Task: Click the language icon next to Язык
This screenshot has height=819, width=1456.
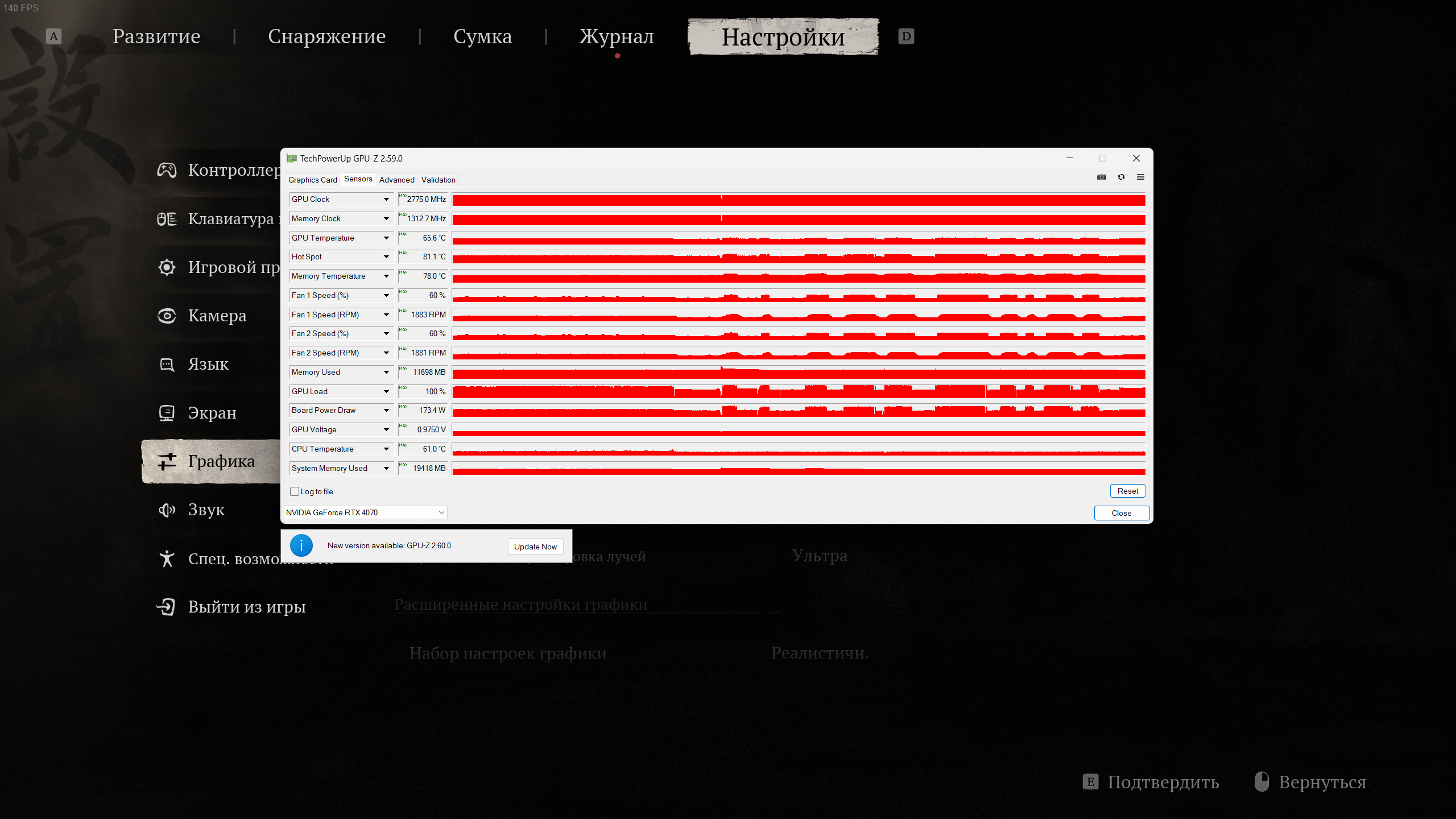Action: click(x=167, y=364)
